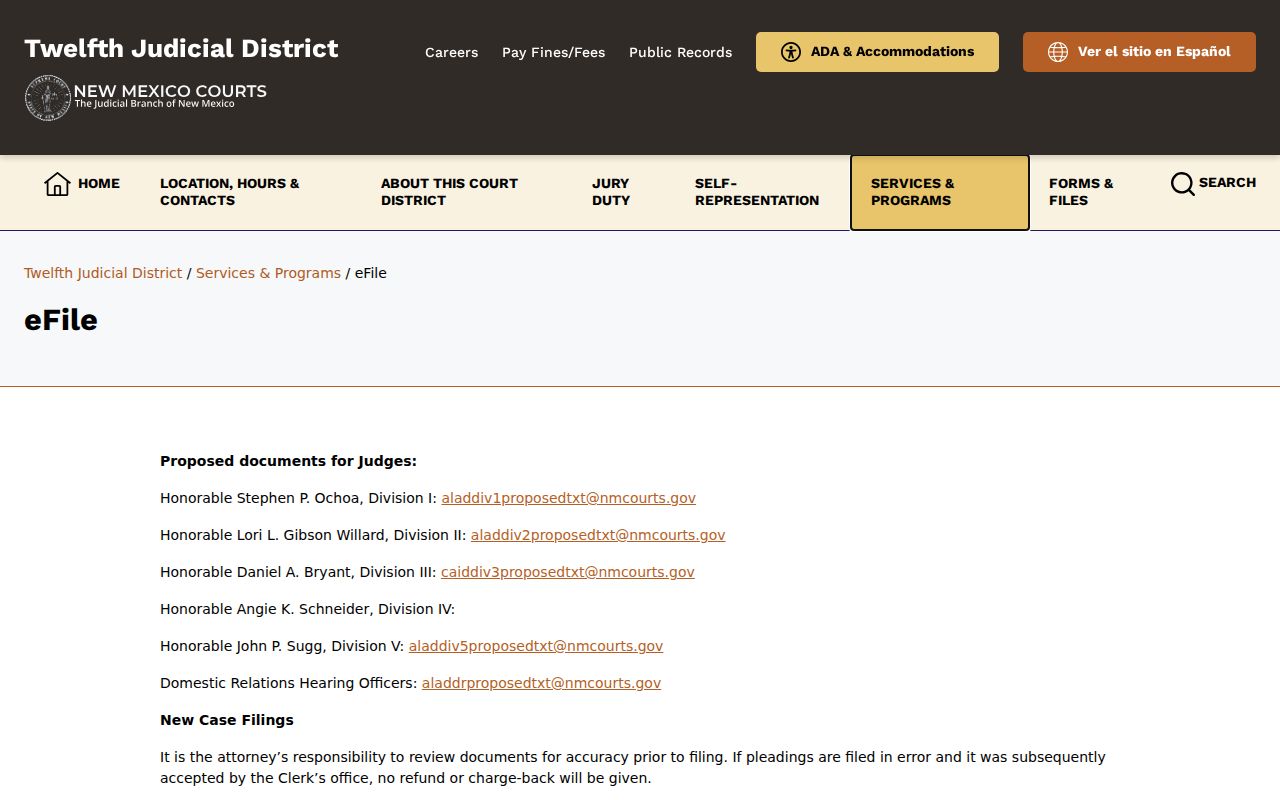Click the 'Proposed documents for Judges:' heading
Viewport: 1280px width, 800px height.
288,461
